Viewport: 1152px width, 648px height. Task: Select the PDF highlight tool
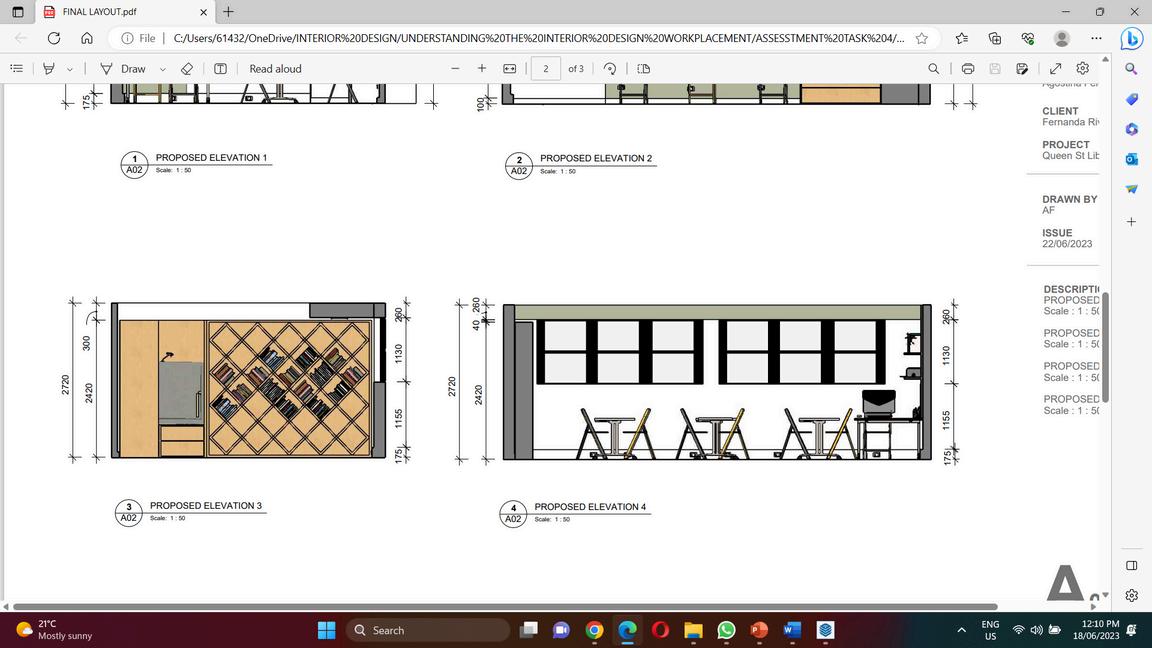tap(49, 68)
